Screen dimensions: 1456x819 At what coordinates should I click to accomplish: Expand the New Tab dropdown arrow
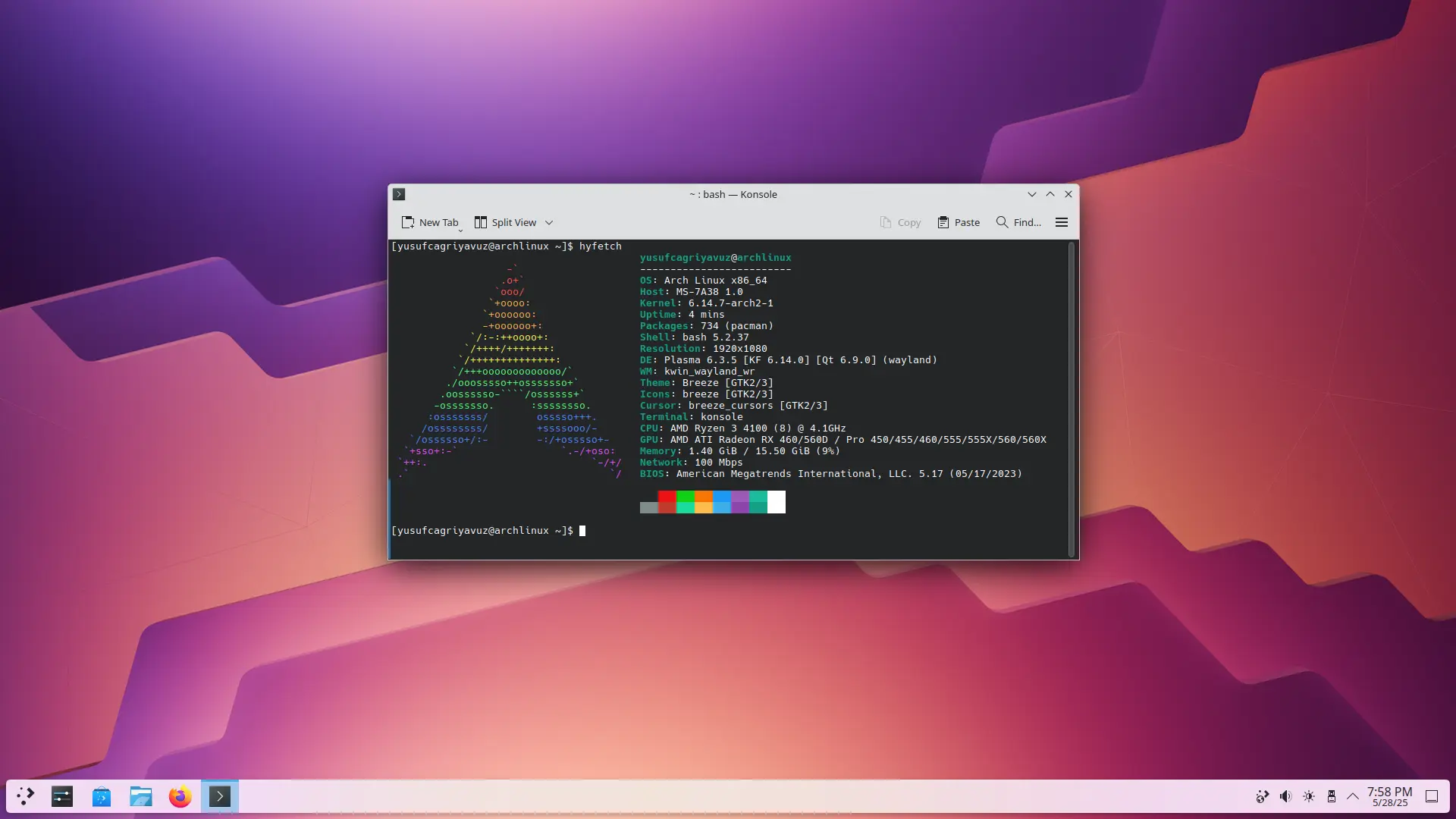[460, 230]
